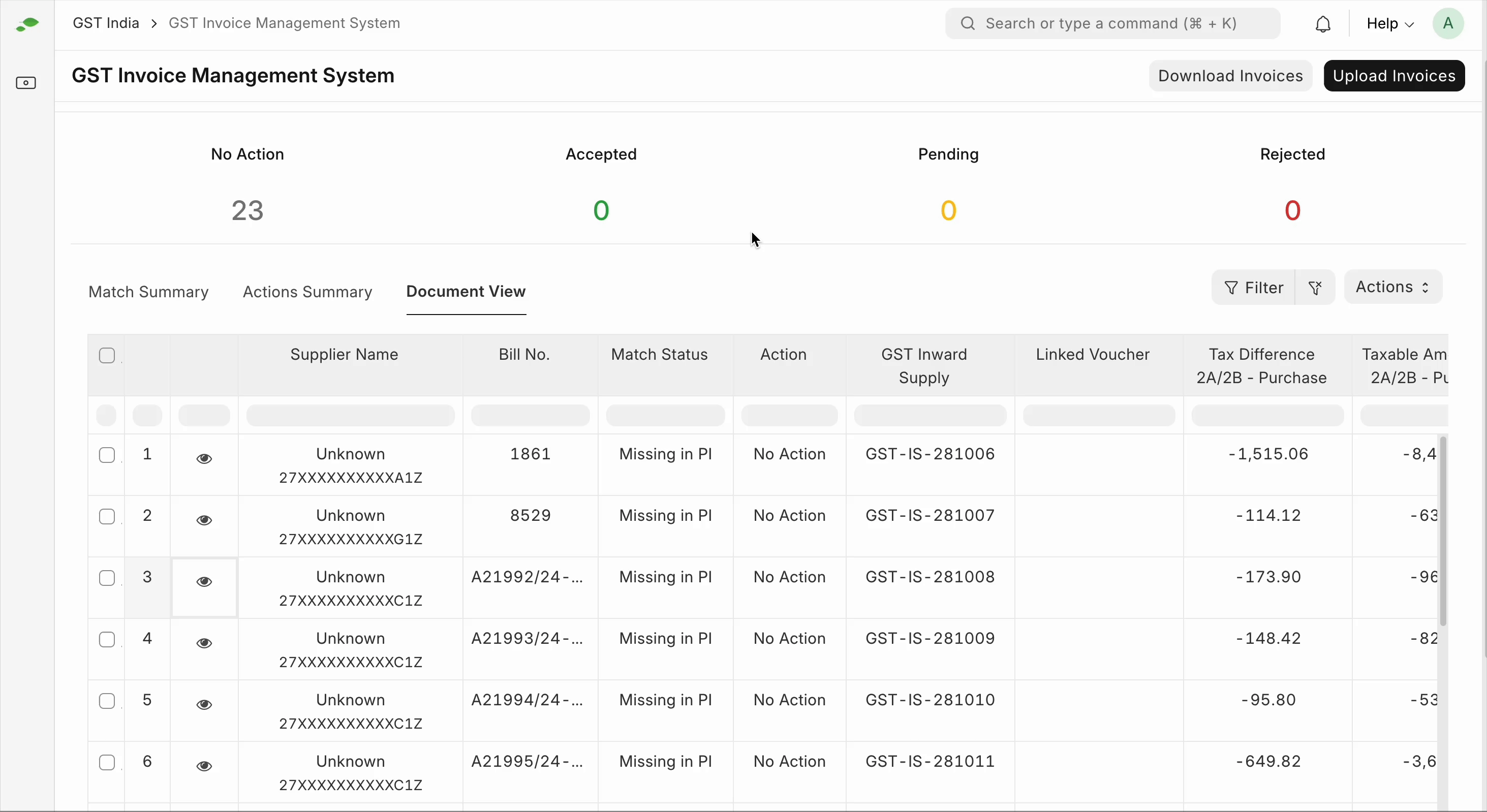
Task: Check the box for row 5
Action: click(107, 701)
